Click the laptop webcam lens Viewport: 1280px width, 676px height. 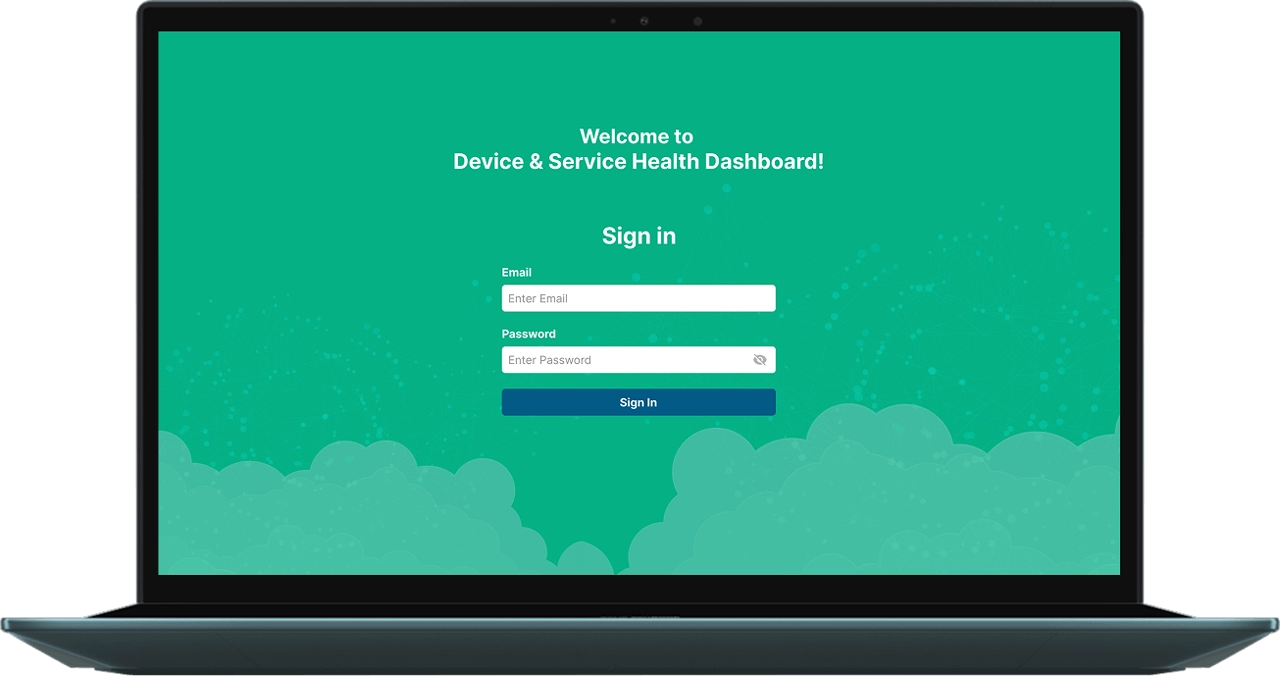tap(644, 21)
